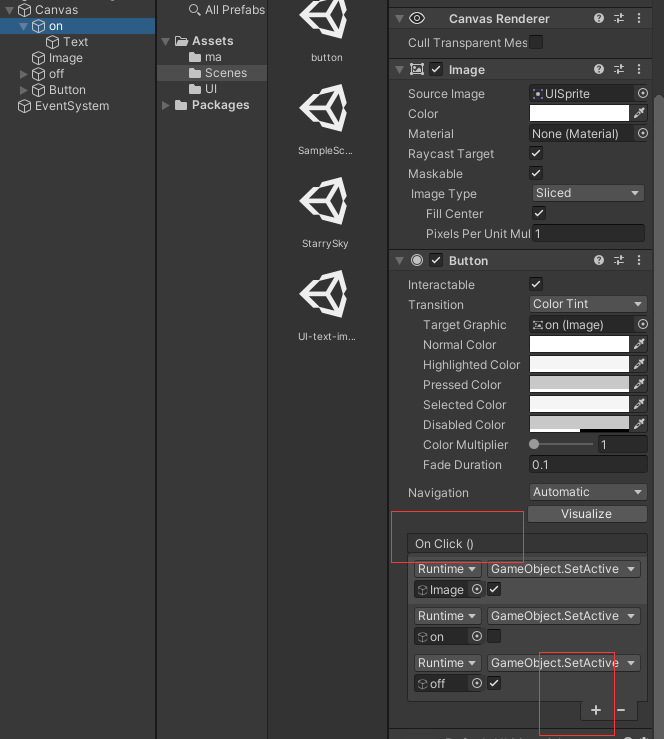This screenshot has height=739, width=664.
Task: Open Canvas Renderer three-dot context menu
Action: click(x=639, y=18)
